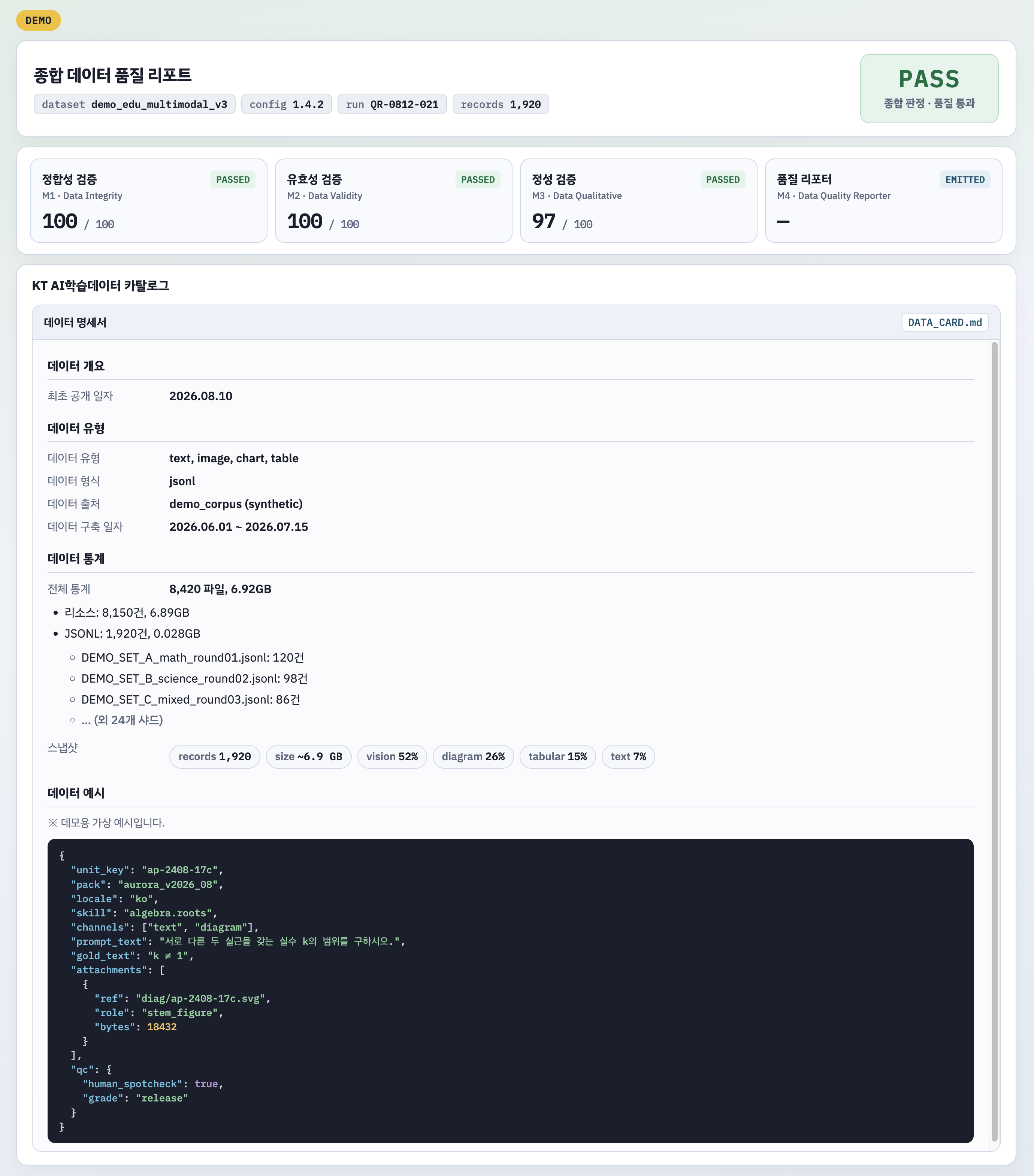Click the ref diag/ap-2408-17c.svg line
This screenshot has height=1176, width=1034.
tap(182, 998)
